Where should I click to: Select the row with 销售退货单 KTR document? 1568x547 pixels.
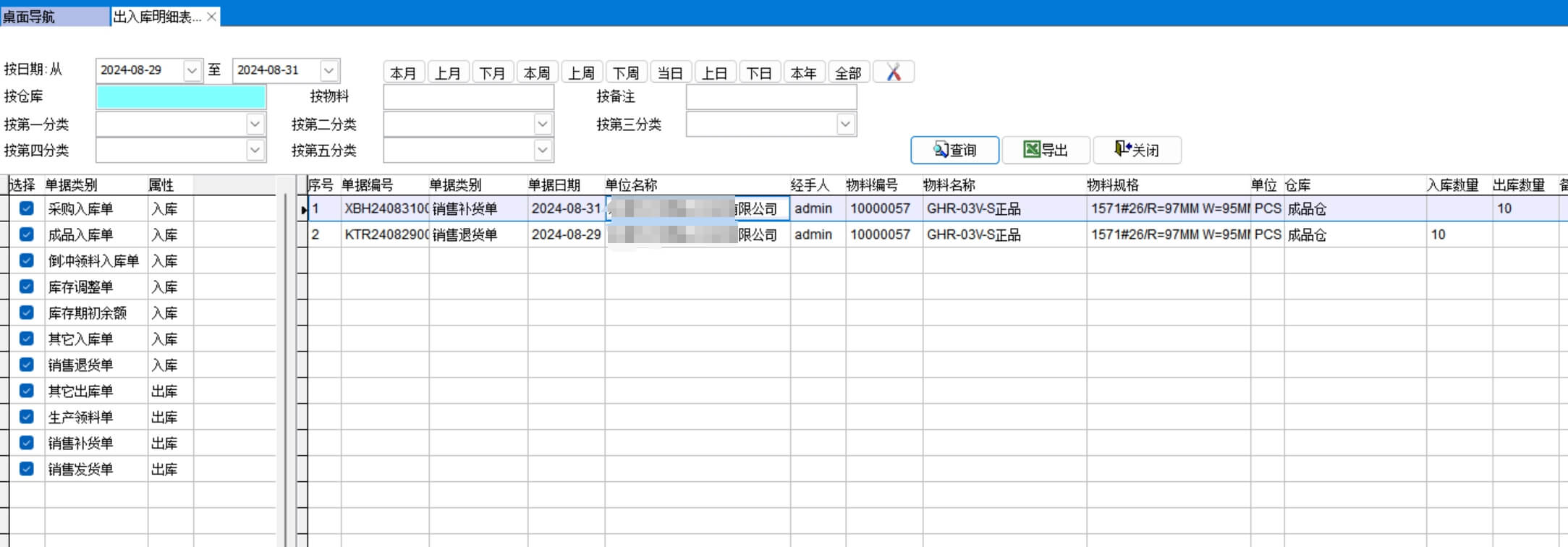coord(463,234)
